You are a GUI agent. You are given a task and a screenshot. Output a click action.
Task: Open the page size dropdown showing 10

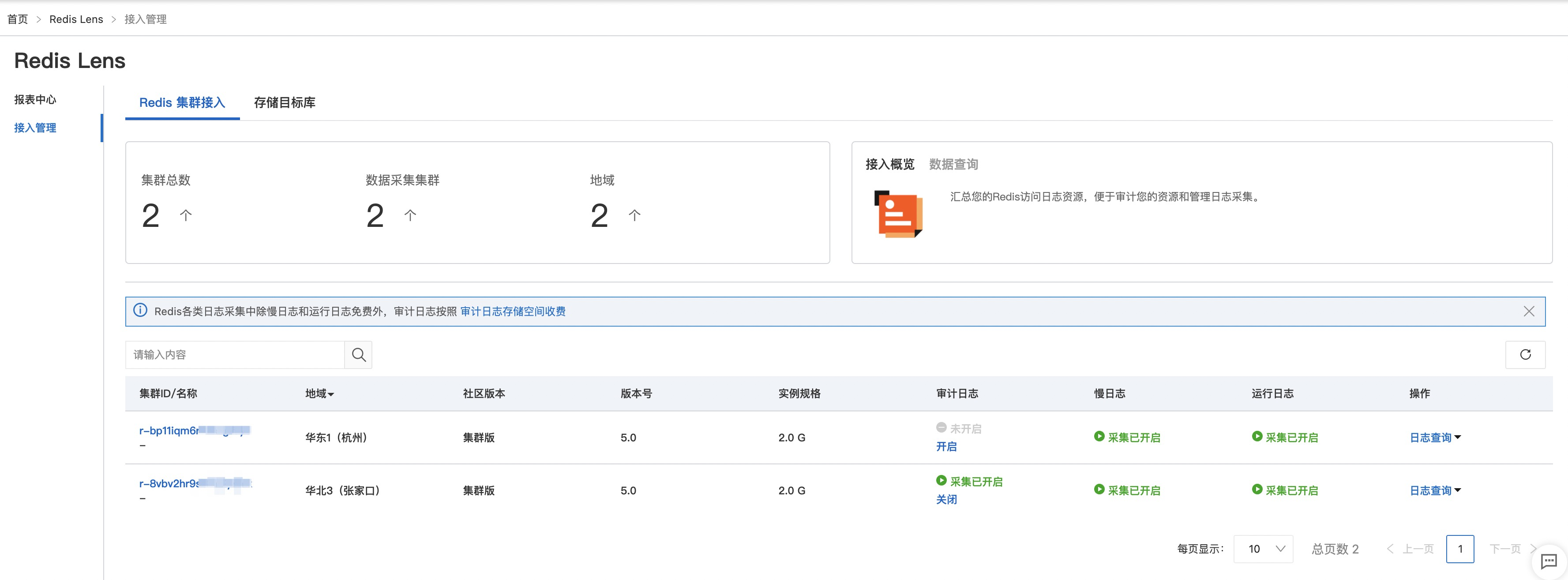pos(1263,549)
